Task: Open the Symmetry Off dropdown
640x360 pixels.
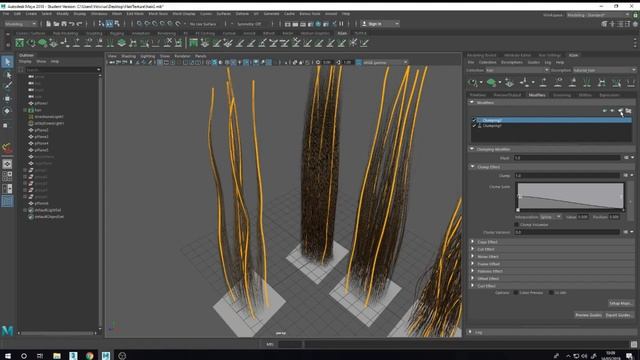Action: pyautogui.click(x=249, y=24)
